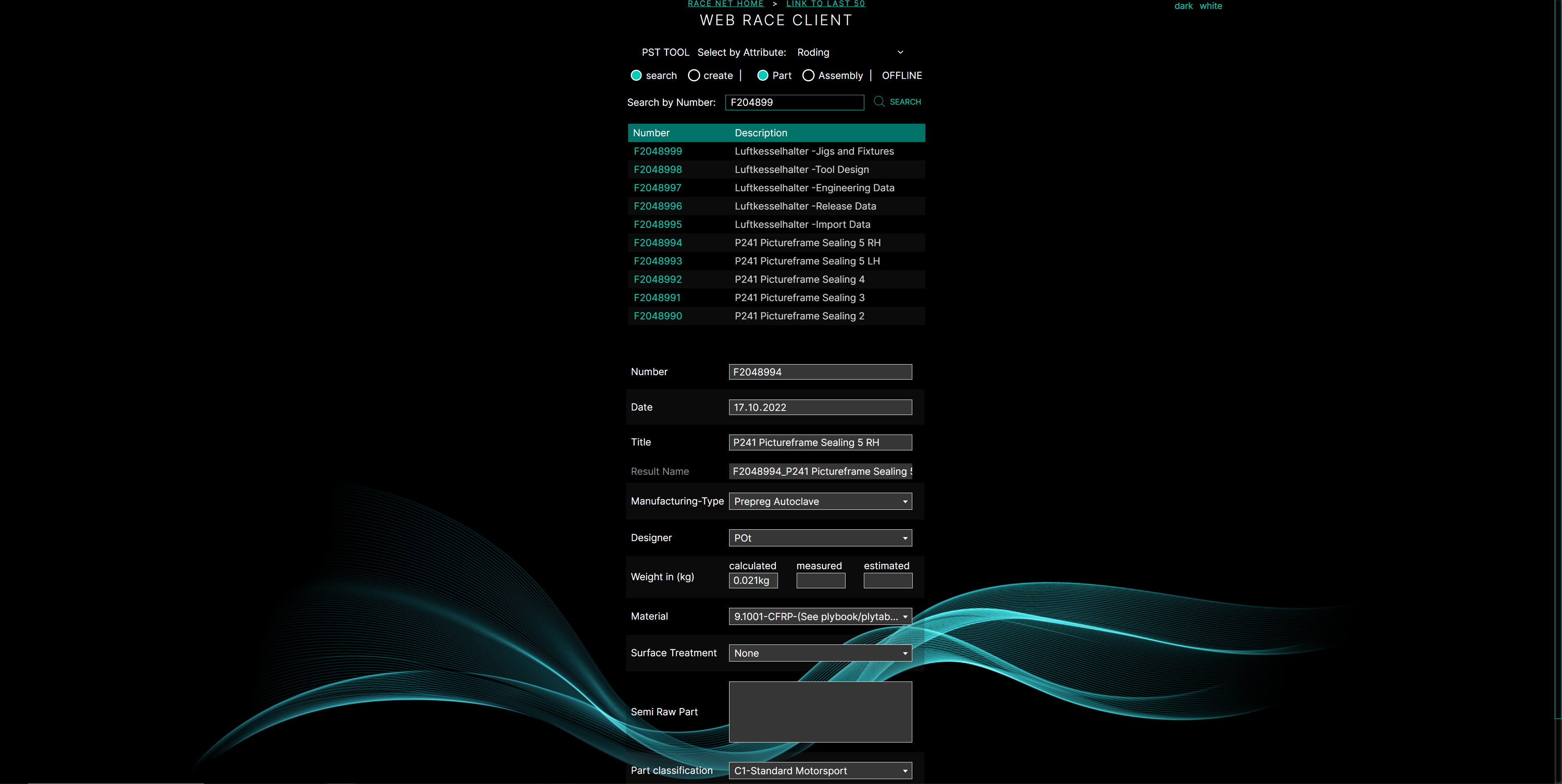Open the Manufacturing-Type dropdown
The image size is (1562, 784).
pos(820,501)
